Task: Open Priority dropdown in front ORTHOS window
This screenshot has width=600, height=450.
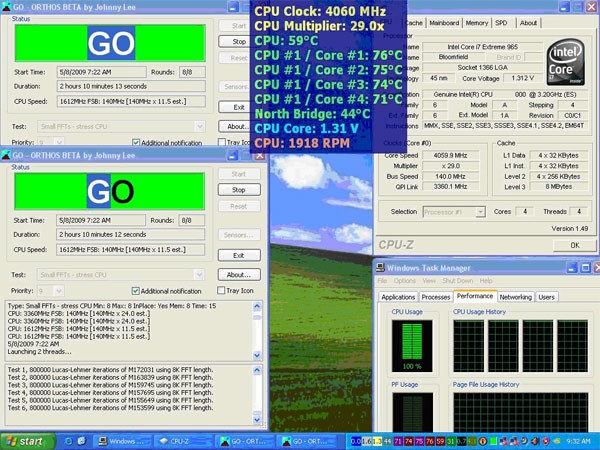Action: [x=59, y=291]
